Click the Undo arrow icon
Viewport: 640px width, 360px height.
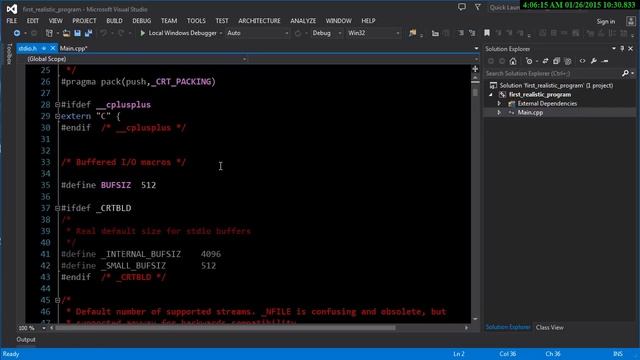(x=104, y=33)
